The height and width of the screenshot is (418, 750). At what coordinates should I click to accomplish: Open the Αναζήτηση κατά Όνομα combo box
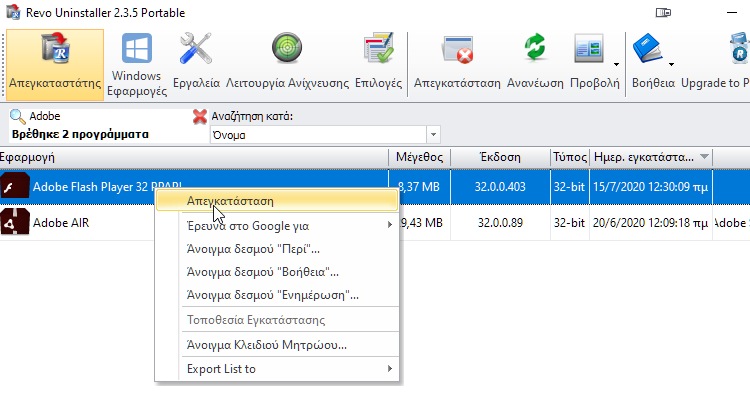(x=325, y=135)
